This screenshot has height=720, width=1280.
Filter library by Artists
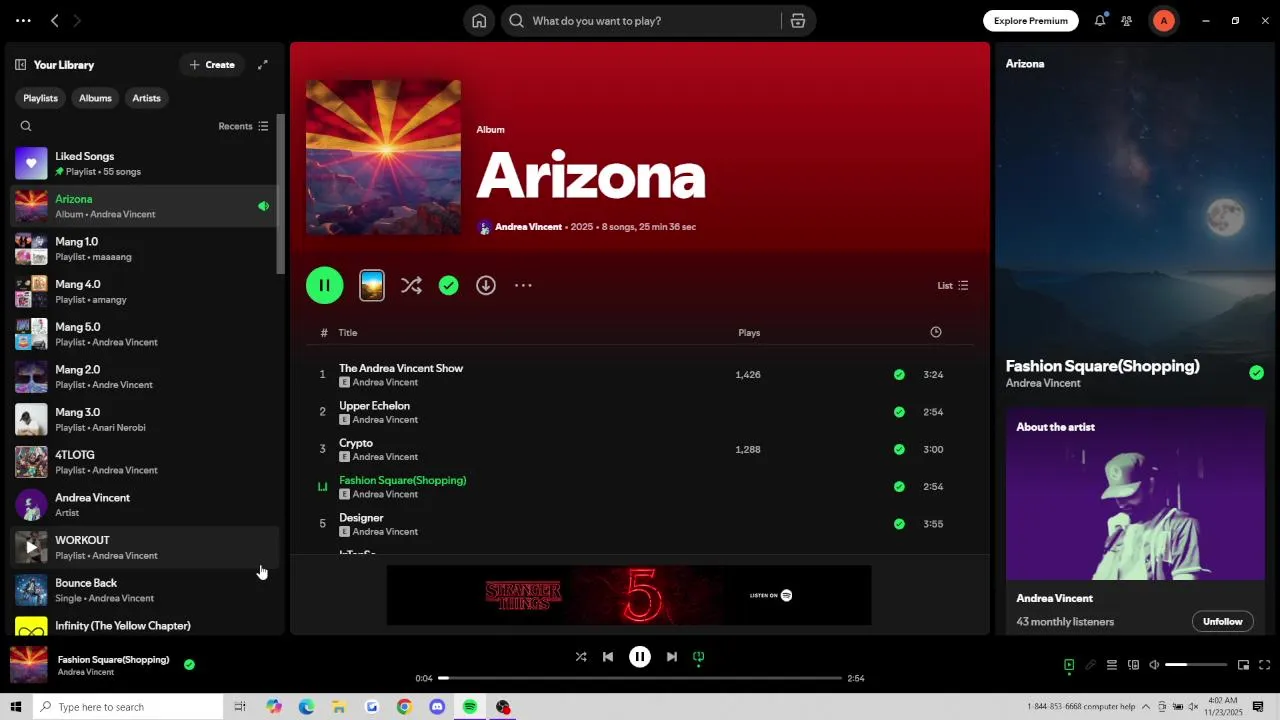146,98
